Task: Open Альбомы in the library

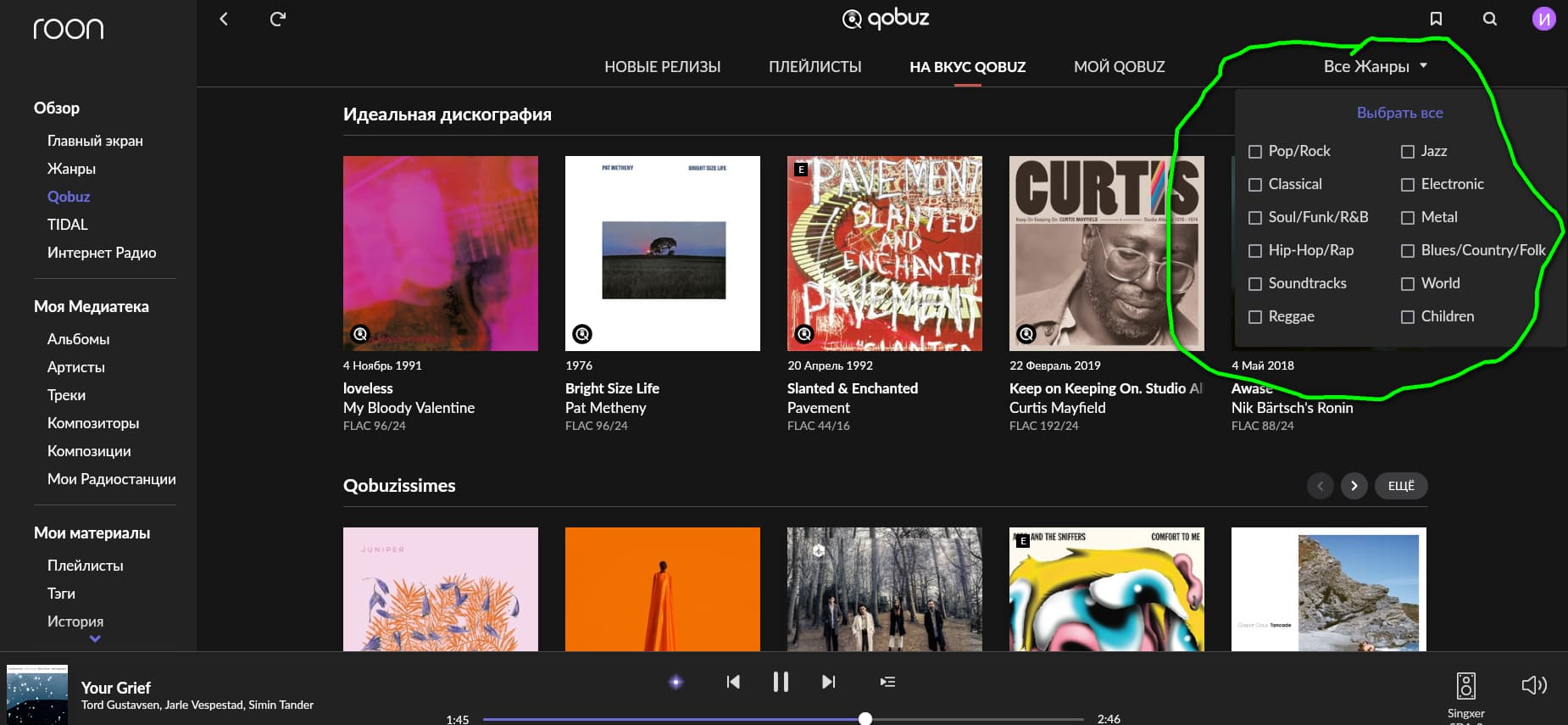Action: click(79, 339)
